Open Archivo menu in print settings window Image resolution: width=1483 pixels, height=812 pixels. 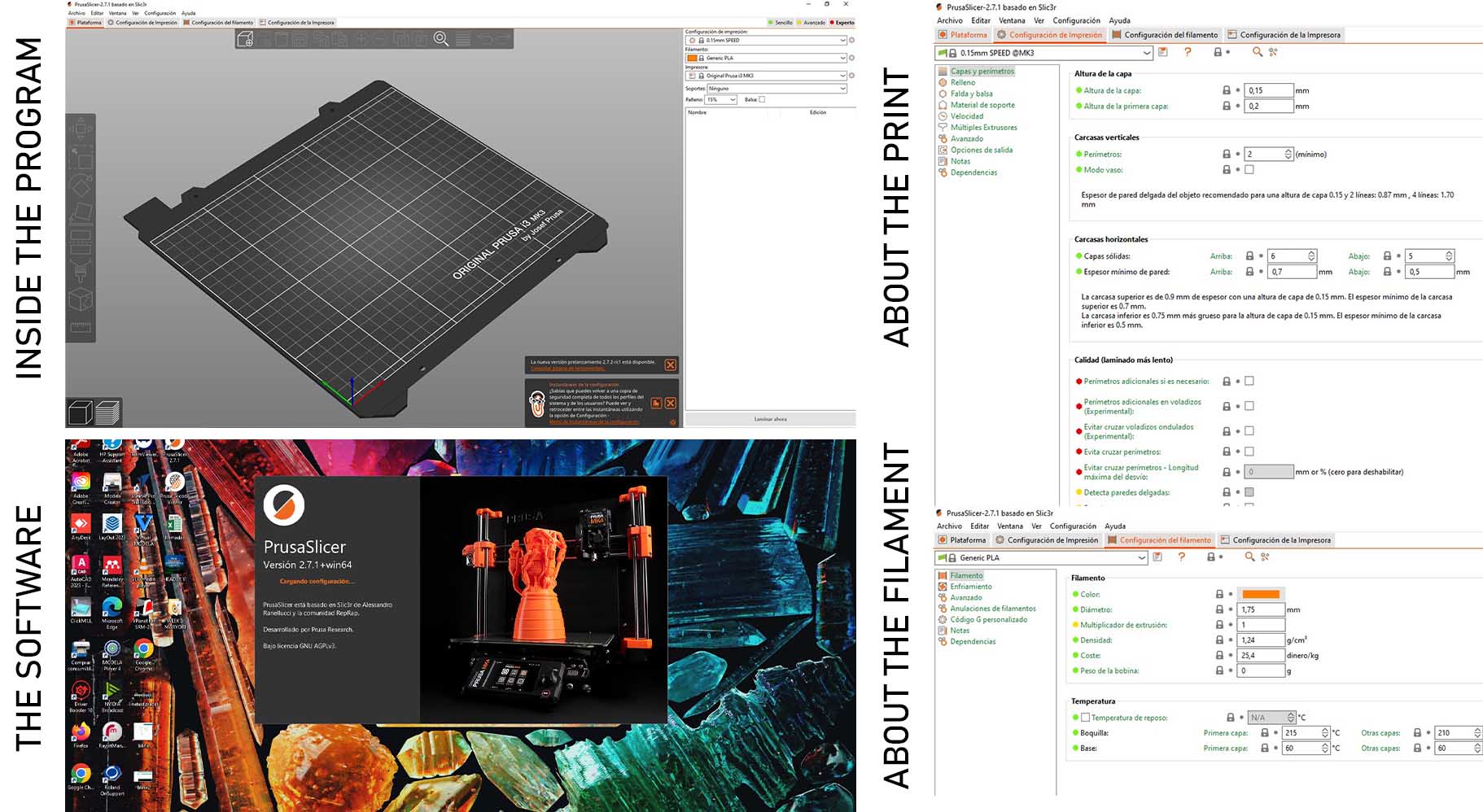click(950, 20)
